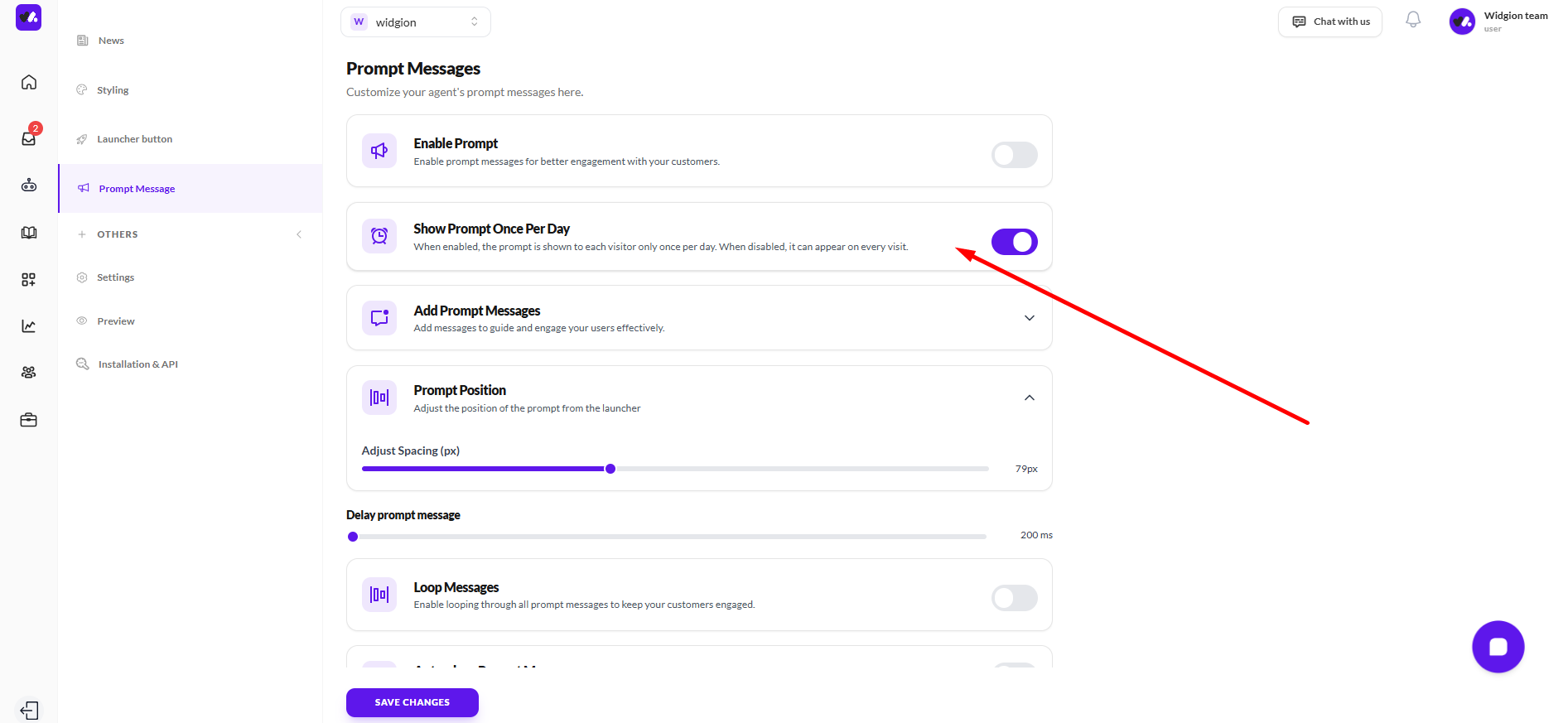This screenshot has width=1568, height=723.
Task: Open inbox icon with red badge
Action: pos(29,138)
